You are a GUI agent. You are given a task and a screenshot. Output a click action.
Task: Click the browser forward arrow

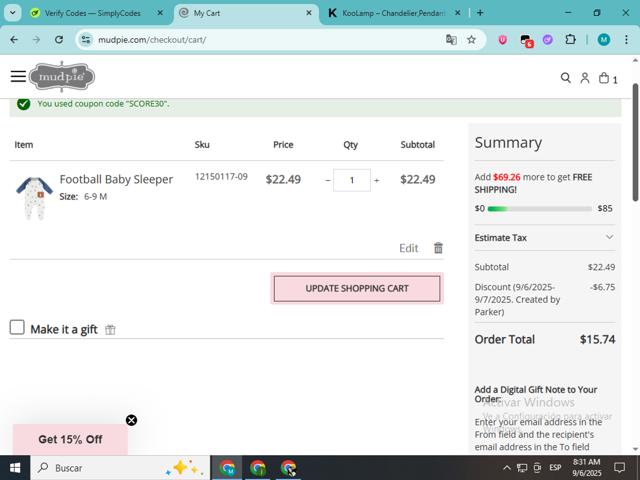pos(36,40)
